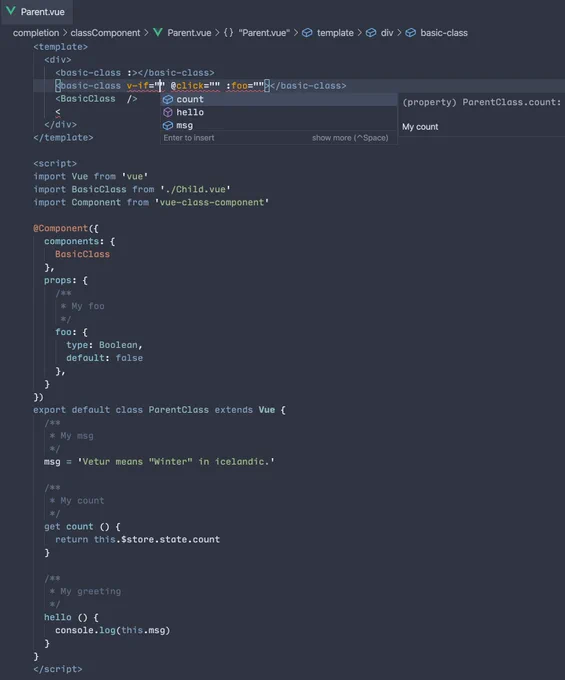Select the div breadcrumb segment
This screenshot has width=565, height=680.
coord(387,33)
